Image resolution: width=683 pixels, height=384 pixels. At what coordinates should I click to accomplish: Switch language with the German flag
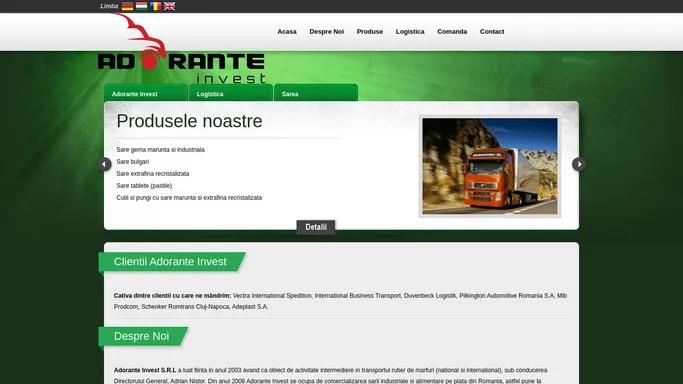tap(127, 6)
